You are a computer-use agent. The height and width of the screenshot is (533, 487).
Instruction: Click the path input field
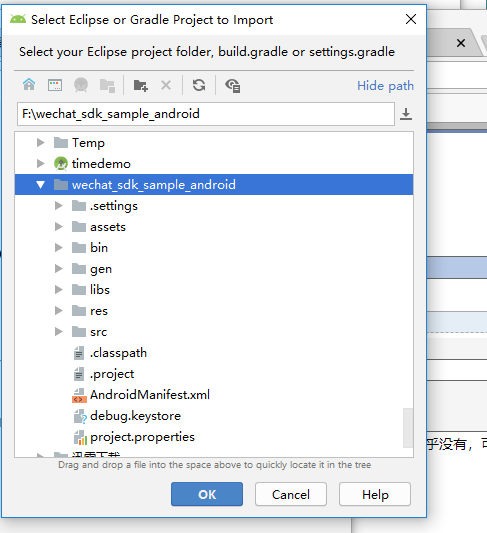pos(206,114)
